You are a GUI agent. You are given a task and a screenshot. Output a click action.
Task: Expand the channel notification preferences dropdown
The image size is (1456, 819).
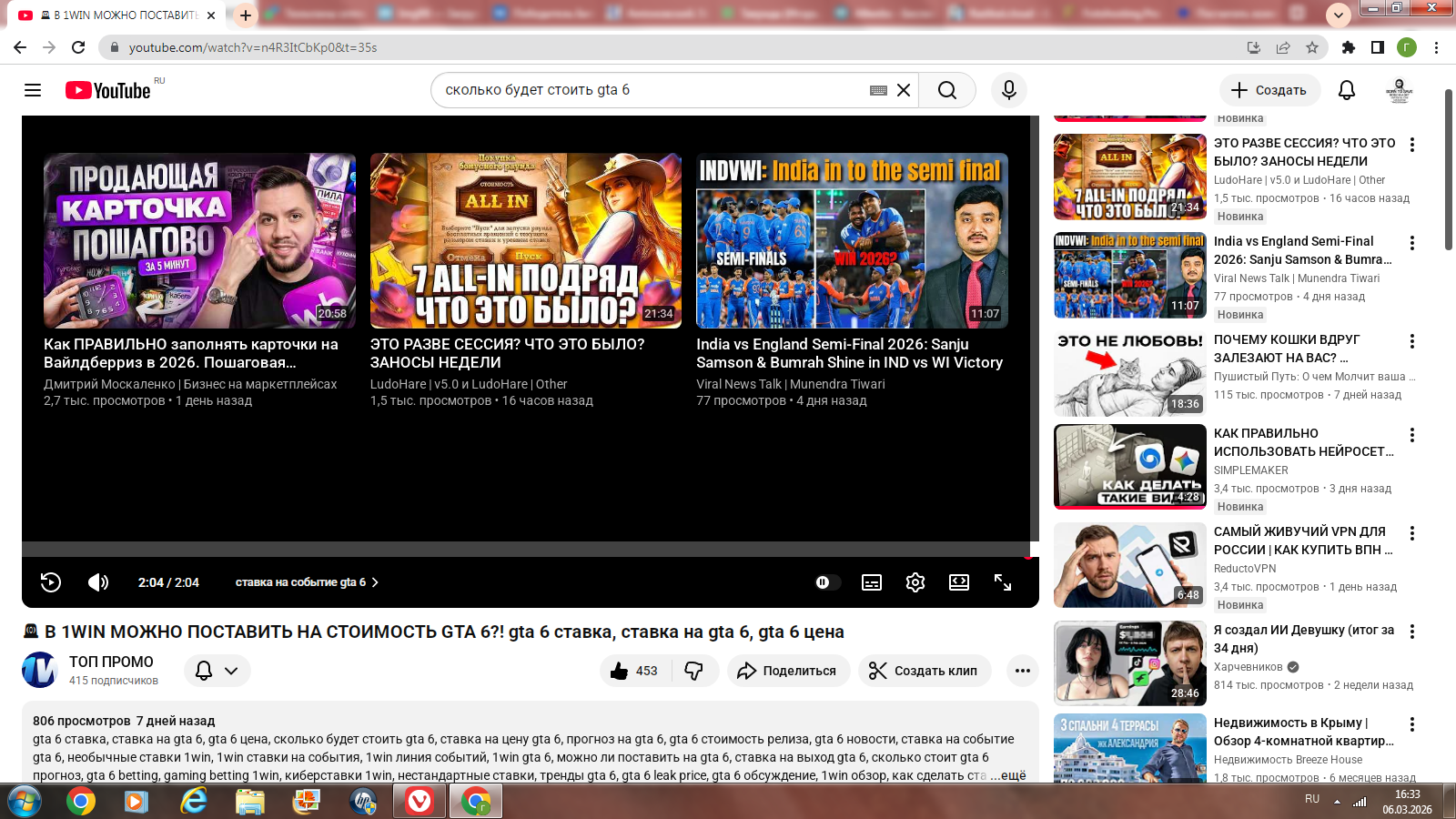[217, 671]
